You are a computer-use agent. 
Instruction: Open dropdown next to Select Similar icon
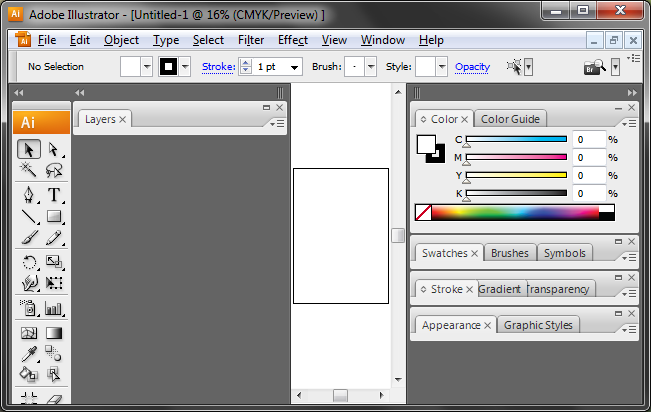tap(529, 67)
